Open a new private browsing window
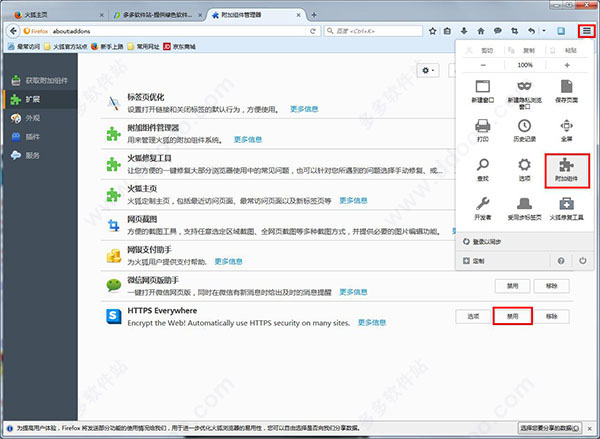Viewport: 600px width, 439px height. coord(524,95)
